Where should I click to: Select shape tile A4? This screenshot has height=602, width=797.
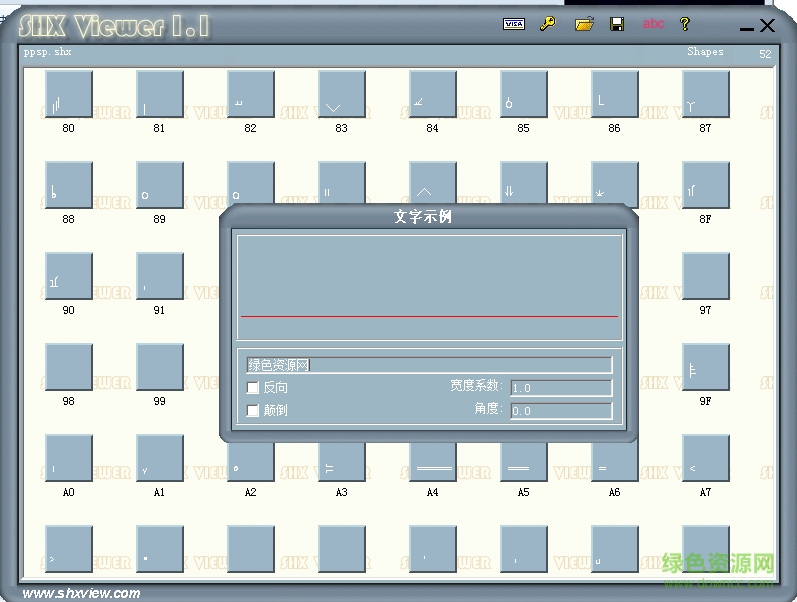click(433, 462)
